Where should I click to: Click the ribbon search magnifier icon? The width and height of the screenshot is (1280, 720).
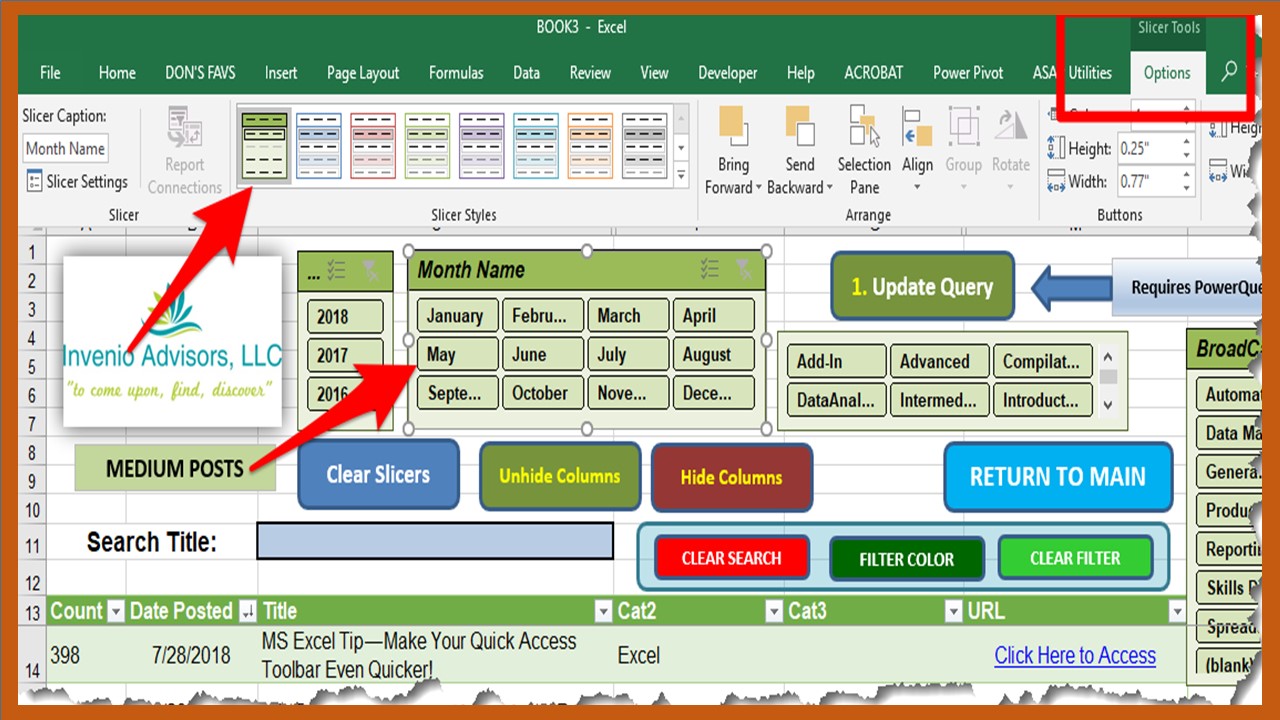tap(1229, 72)
